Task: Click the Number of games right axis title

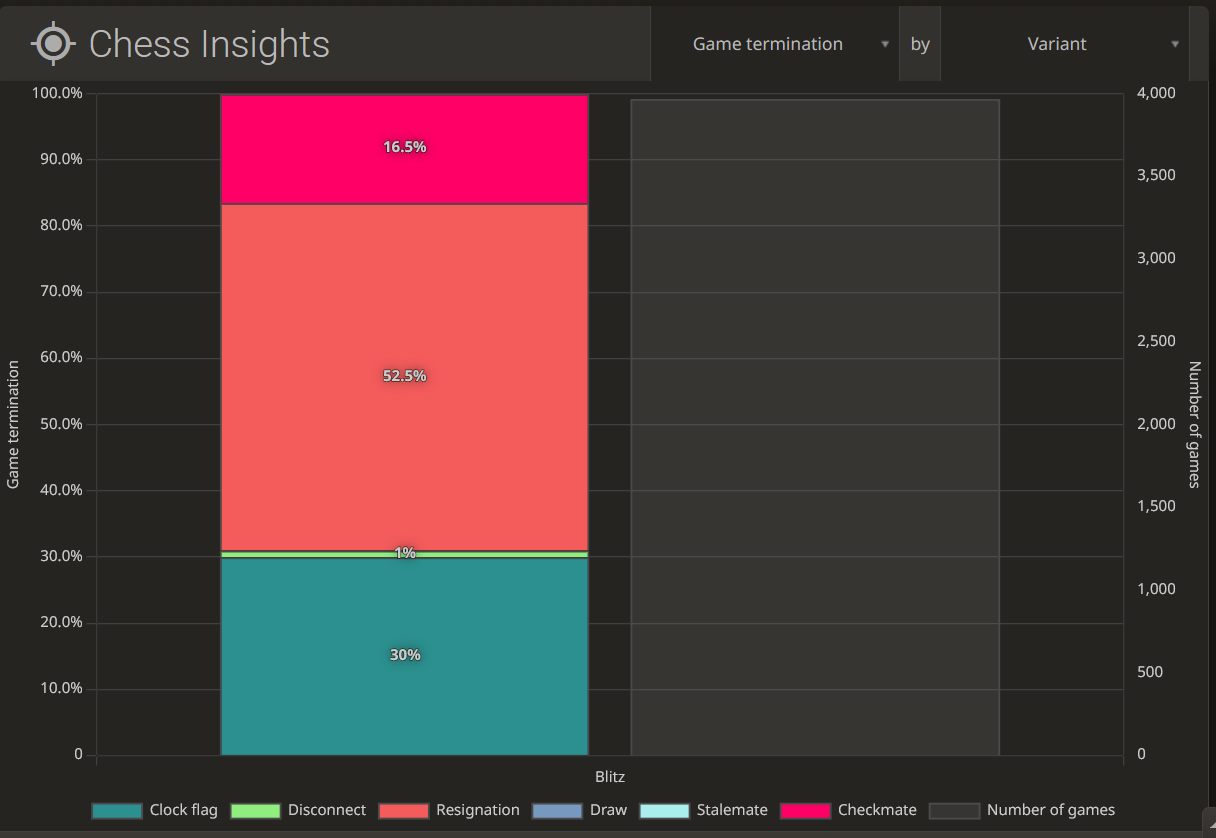Action: pos(1194,425)
